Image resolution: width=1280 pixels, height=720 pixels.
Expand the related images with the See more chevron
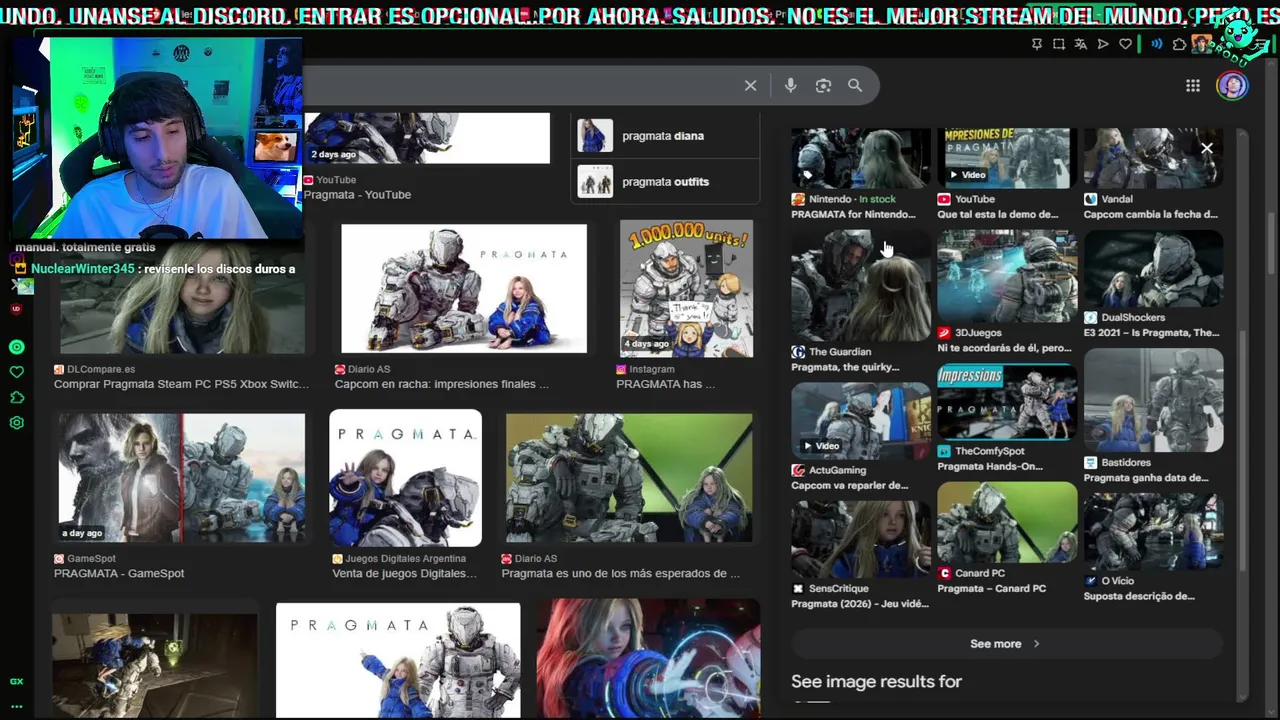click(x=1036, y=644)
